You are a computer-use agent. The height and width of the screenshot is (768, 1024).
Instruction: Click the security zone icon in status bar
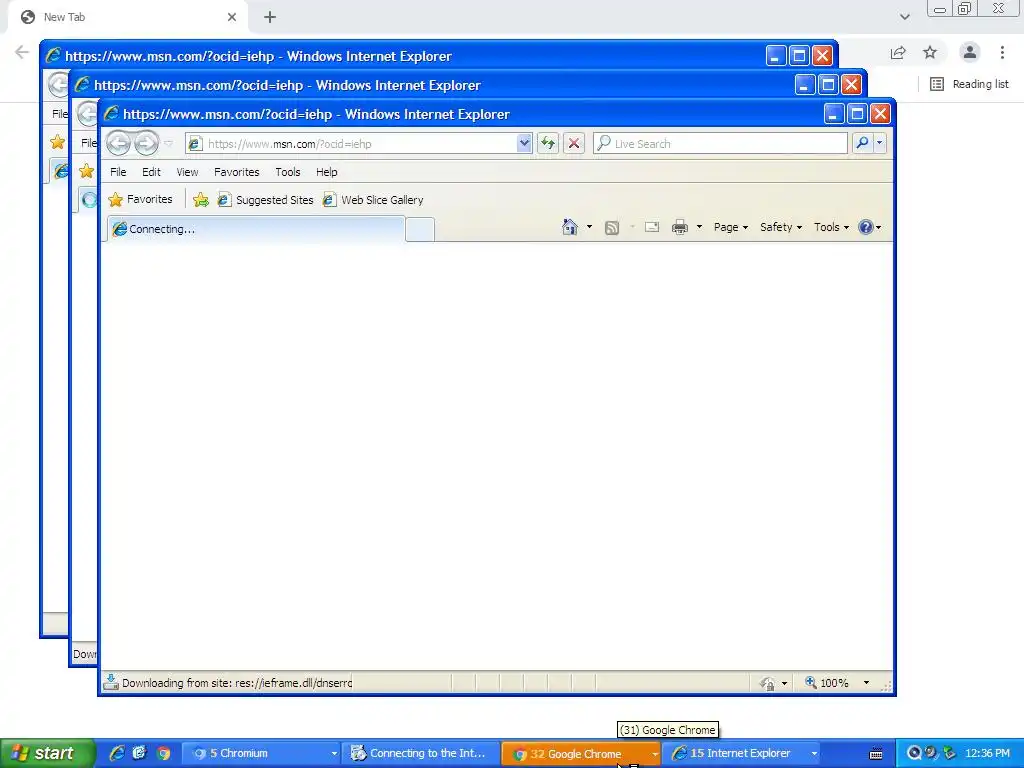pyautogui.click(x=768, y=683)
